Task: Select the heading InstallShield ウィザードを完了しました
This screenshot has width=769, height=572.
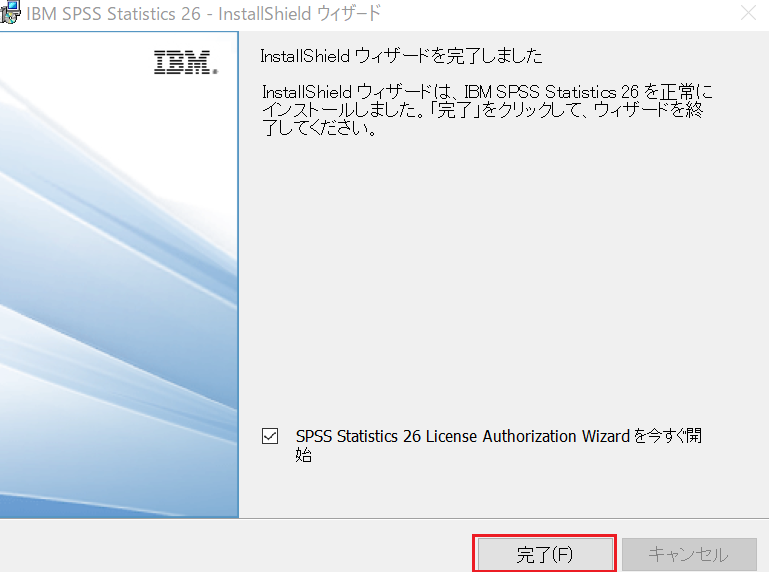Action: (401, 56)
